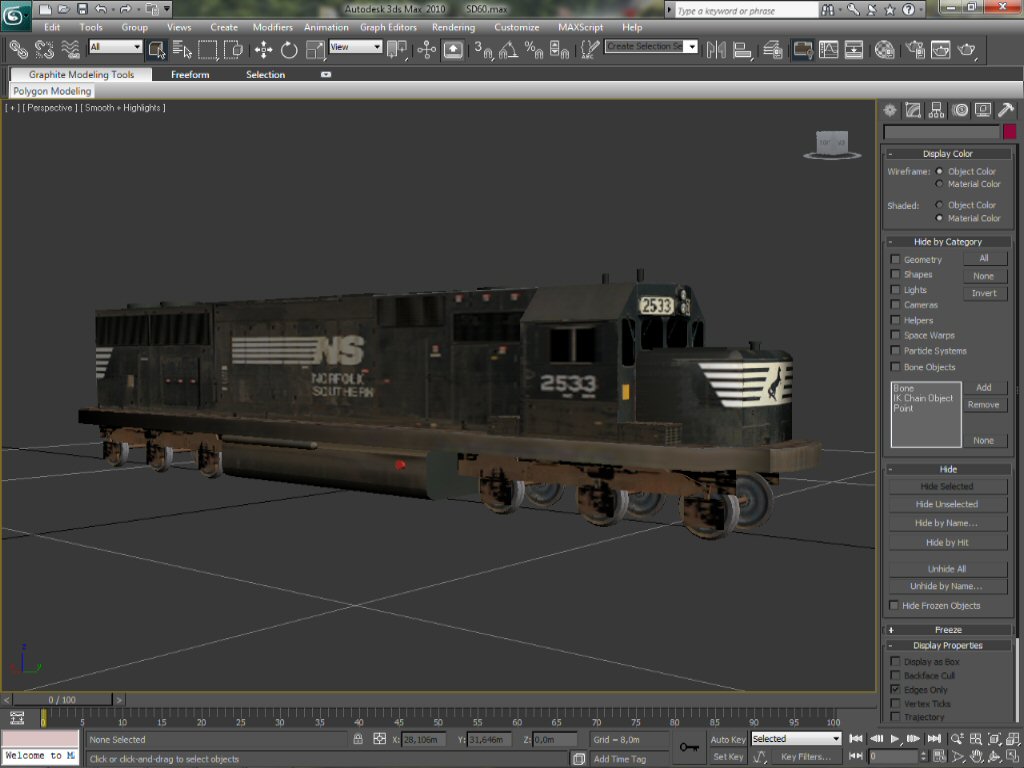Open the Modifiers menu
Screen dimensions: 1024x768
coord(272,27)
